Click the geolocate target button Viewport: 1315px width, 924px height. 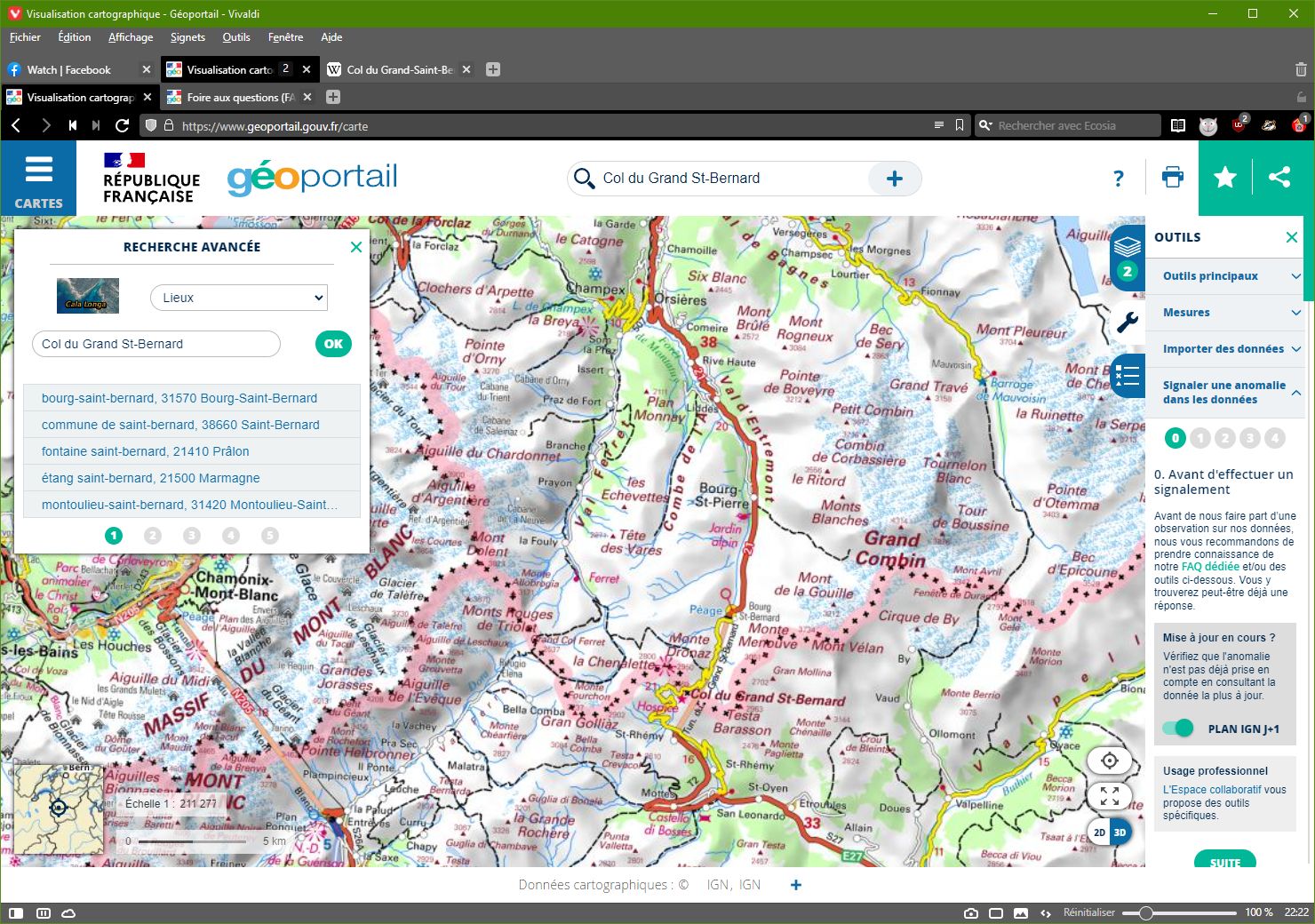click(1109, 761)
